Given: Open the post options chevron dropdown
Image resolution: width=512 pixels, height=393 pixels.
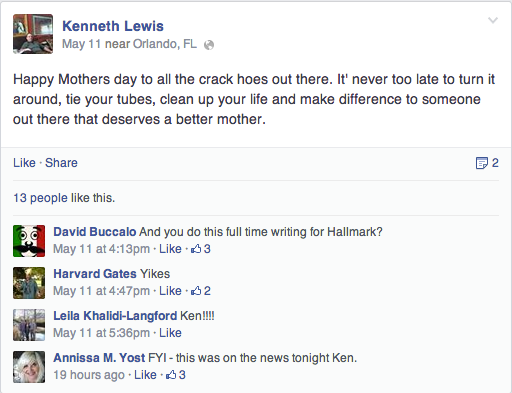Looking at the screenshot, I should click(493, 21).
